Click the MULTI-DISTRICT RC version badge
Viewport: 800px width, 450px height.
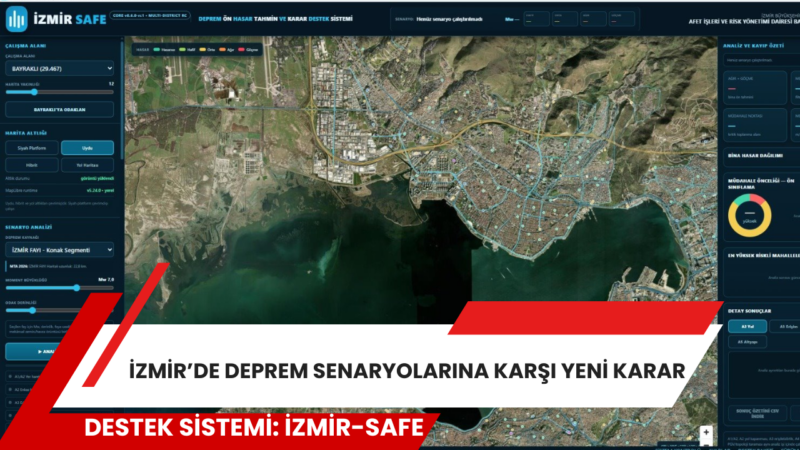[x=149, y=16]
